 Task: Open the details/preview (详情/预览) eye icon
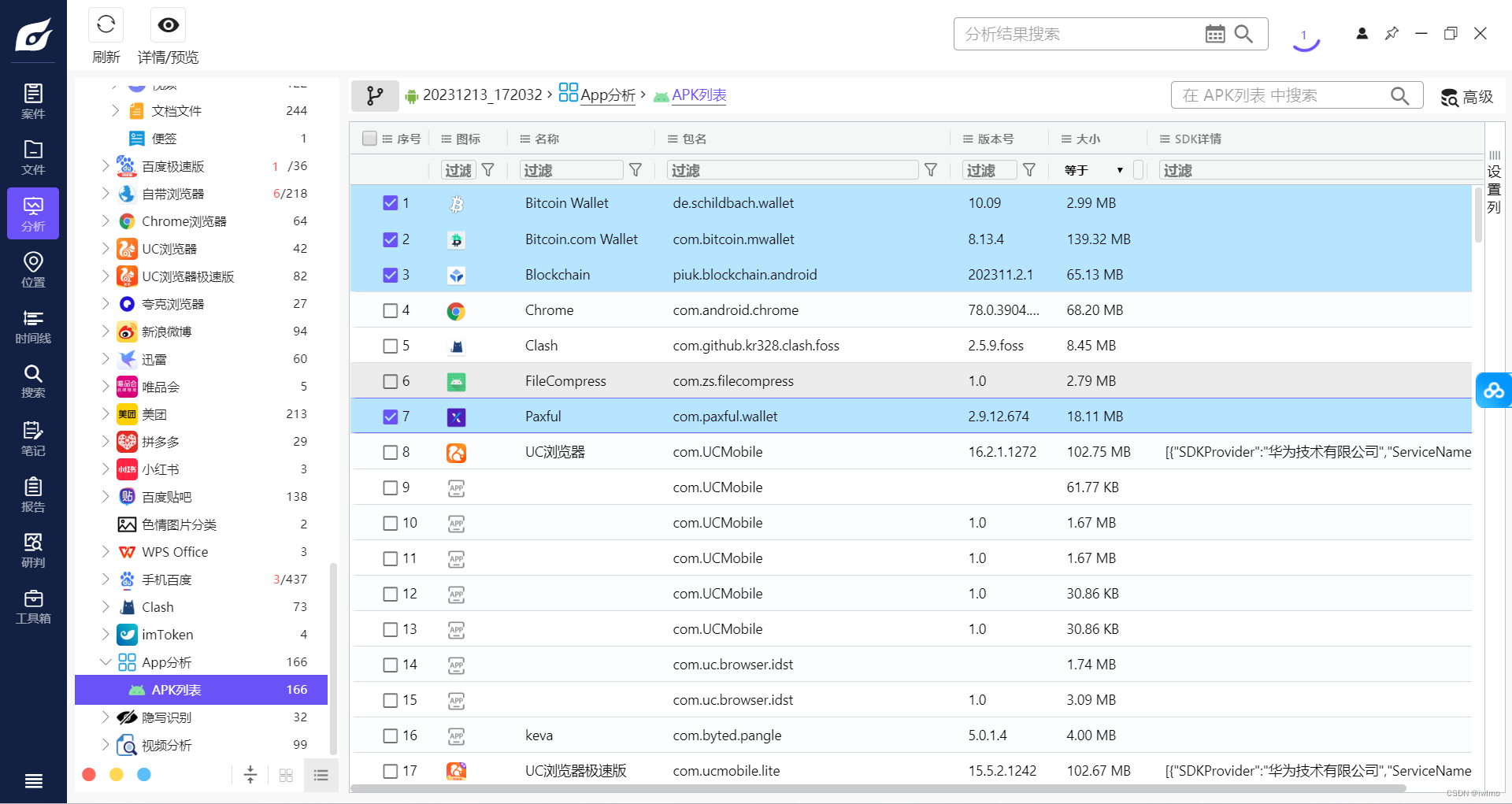[x=168, y=25]
